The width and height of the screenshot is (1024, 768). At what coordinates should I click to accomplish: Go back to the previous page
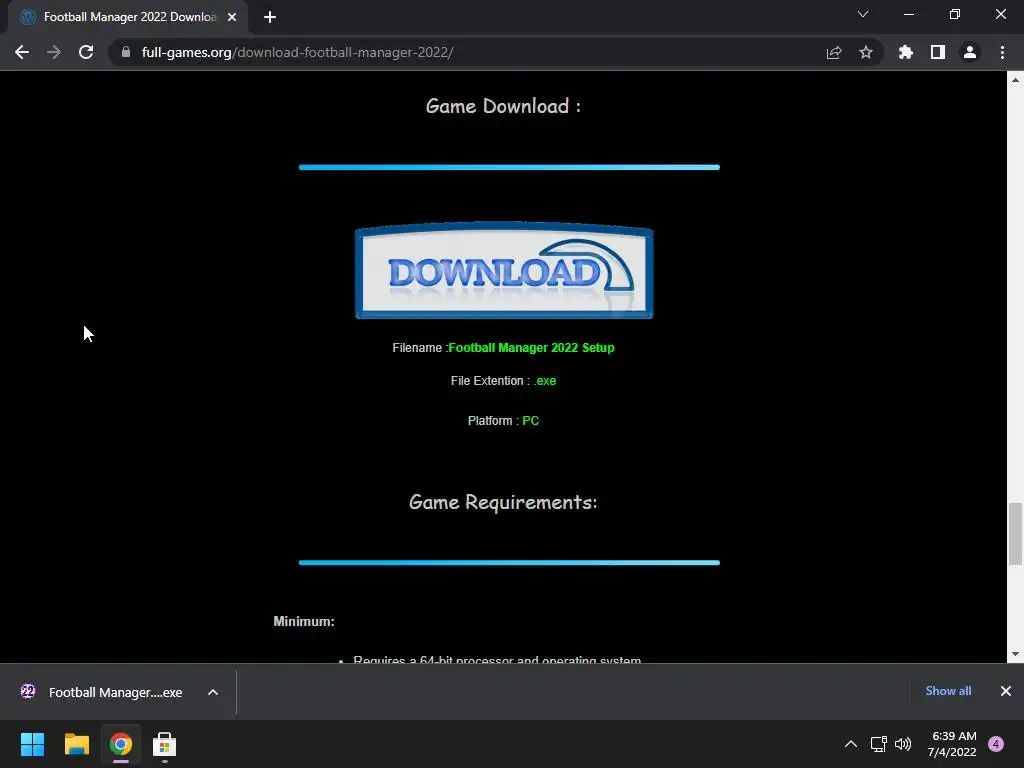(22, 52)
